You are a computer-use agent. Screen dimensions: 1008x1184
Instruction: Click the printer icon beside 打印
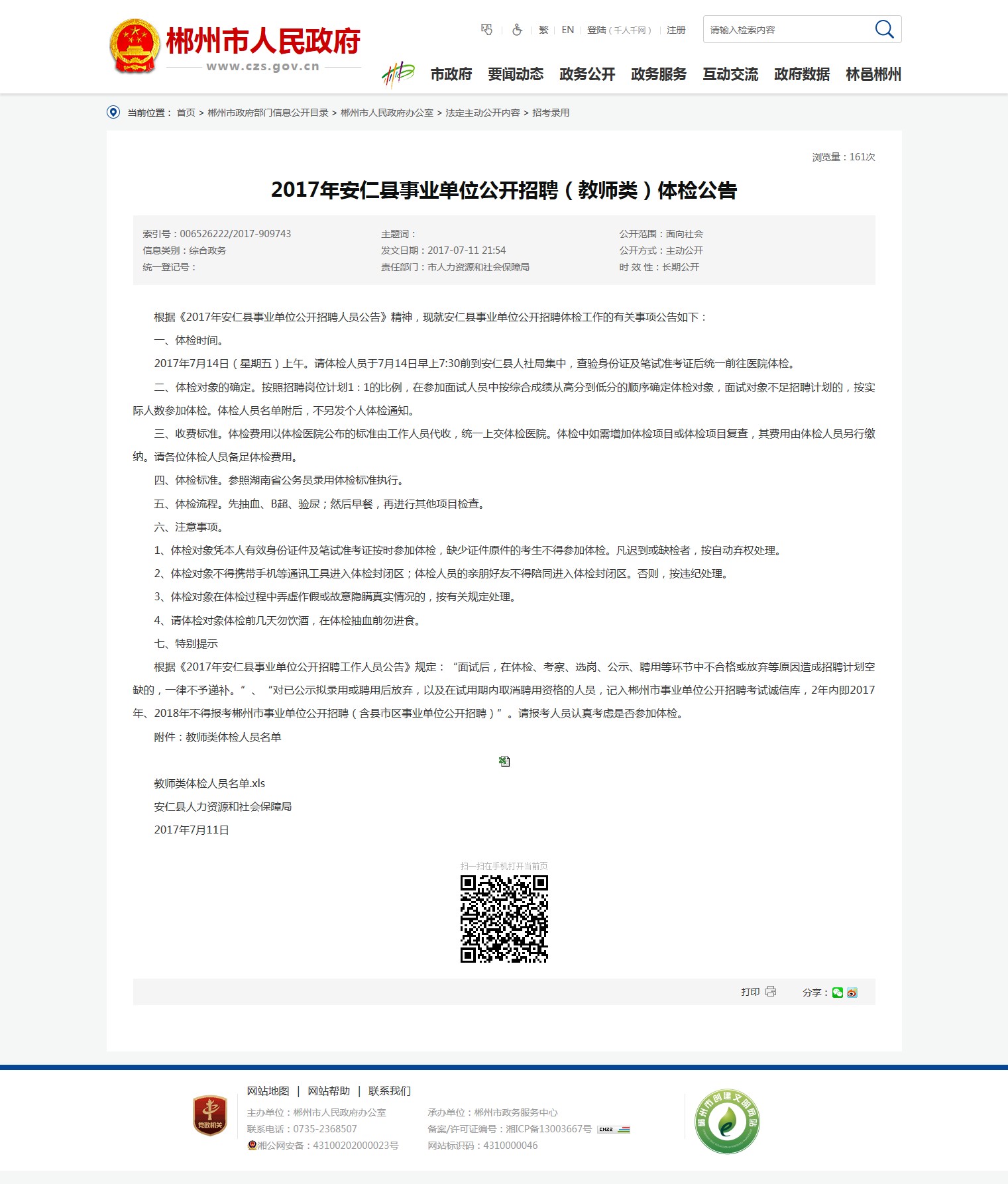pyautogui.click(x=771, y=991)
